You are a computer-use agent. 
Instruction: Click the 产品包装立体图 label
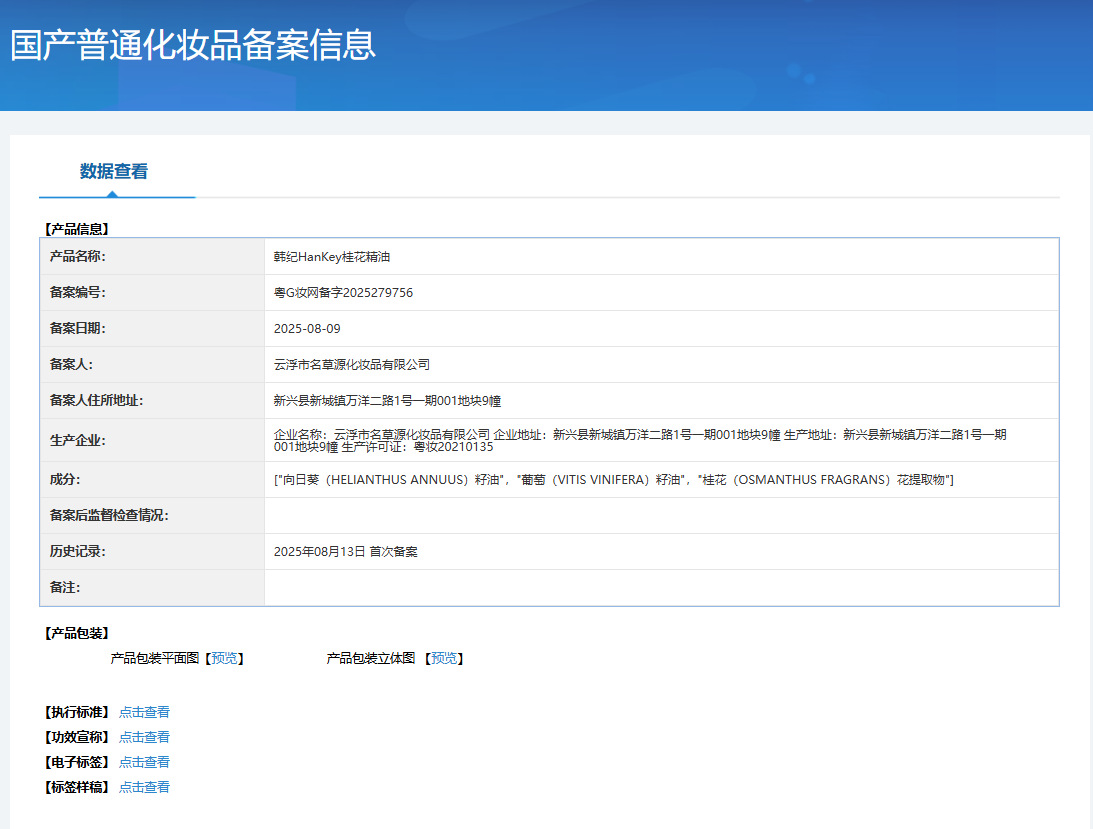point(371,658)
